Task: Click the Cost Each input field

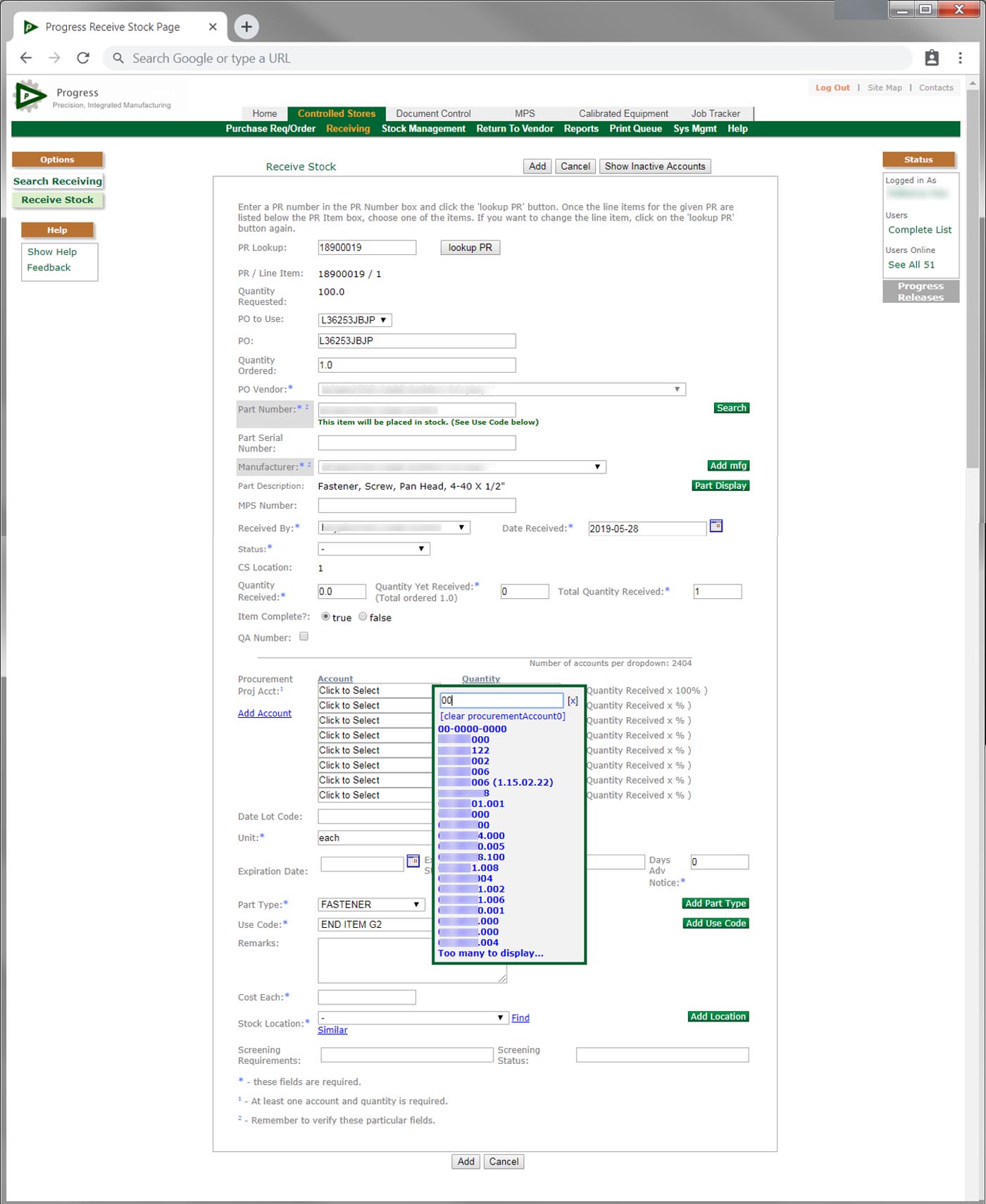Action: 366,998
